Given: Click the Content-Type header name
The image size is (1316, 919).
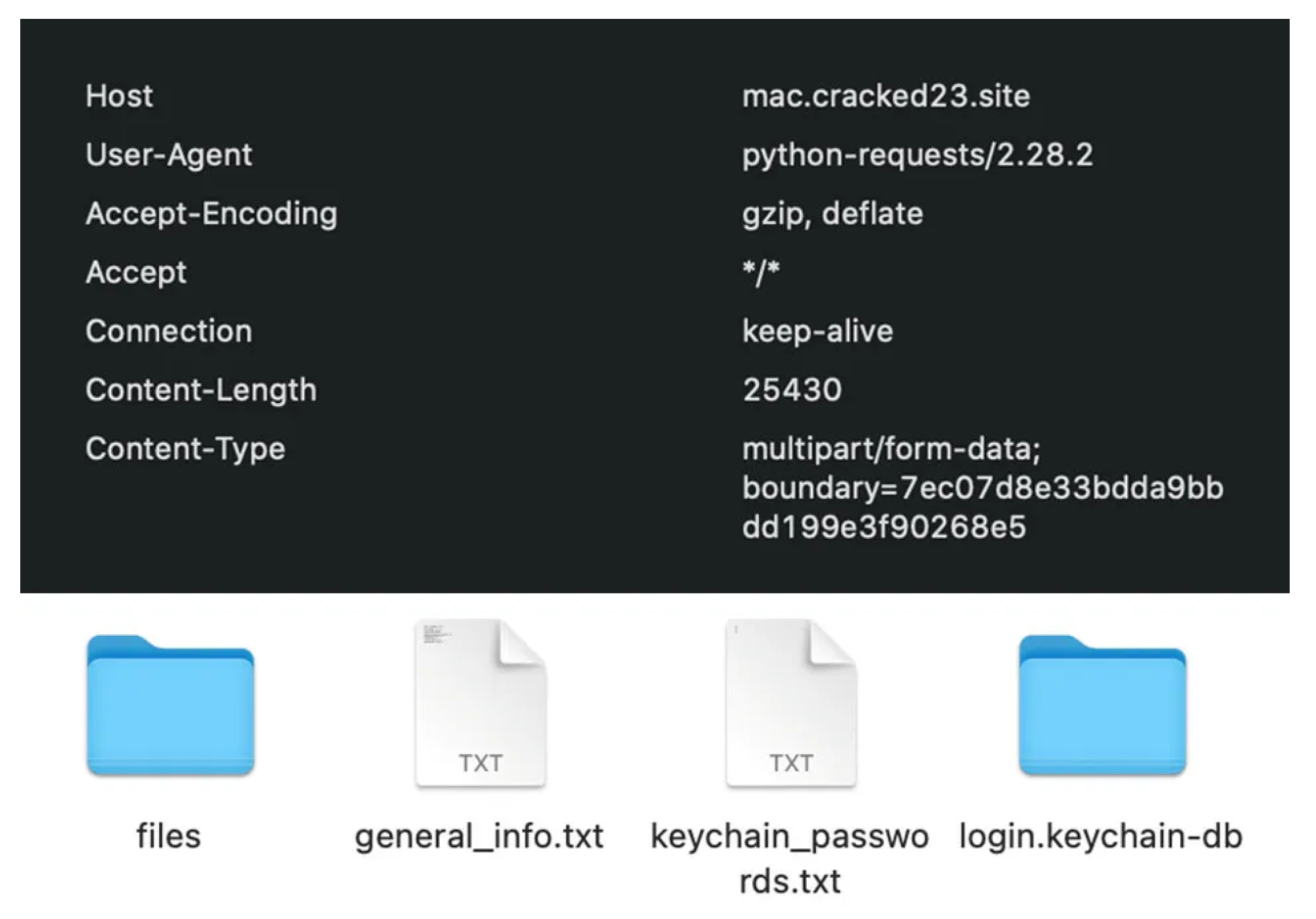Looking at the screenshot, I should [x=185, y=448].
